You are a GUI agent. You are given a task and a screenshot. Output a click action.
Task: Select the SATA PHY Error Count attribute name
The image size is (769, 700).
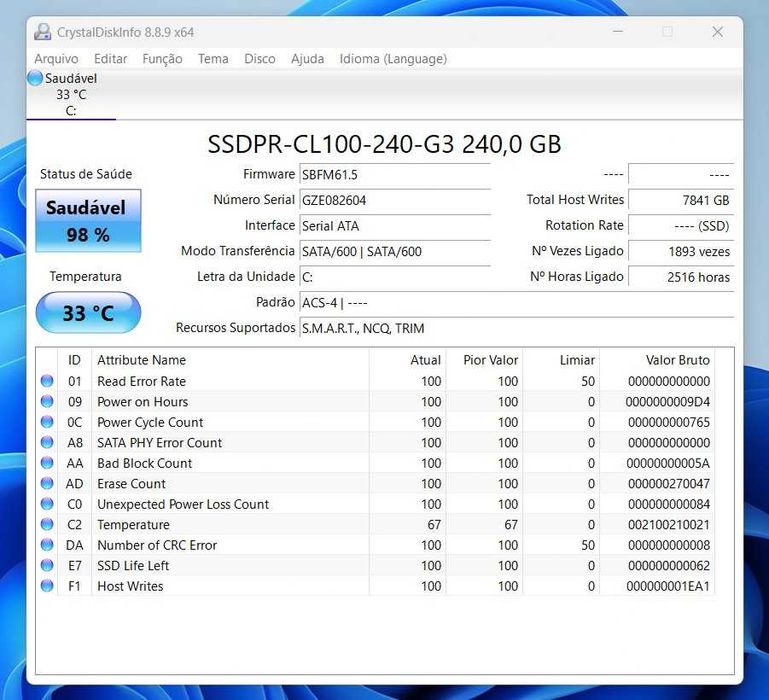(159, 443)
